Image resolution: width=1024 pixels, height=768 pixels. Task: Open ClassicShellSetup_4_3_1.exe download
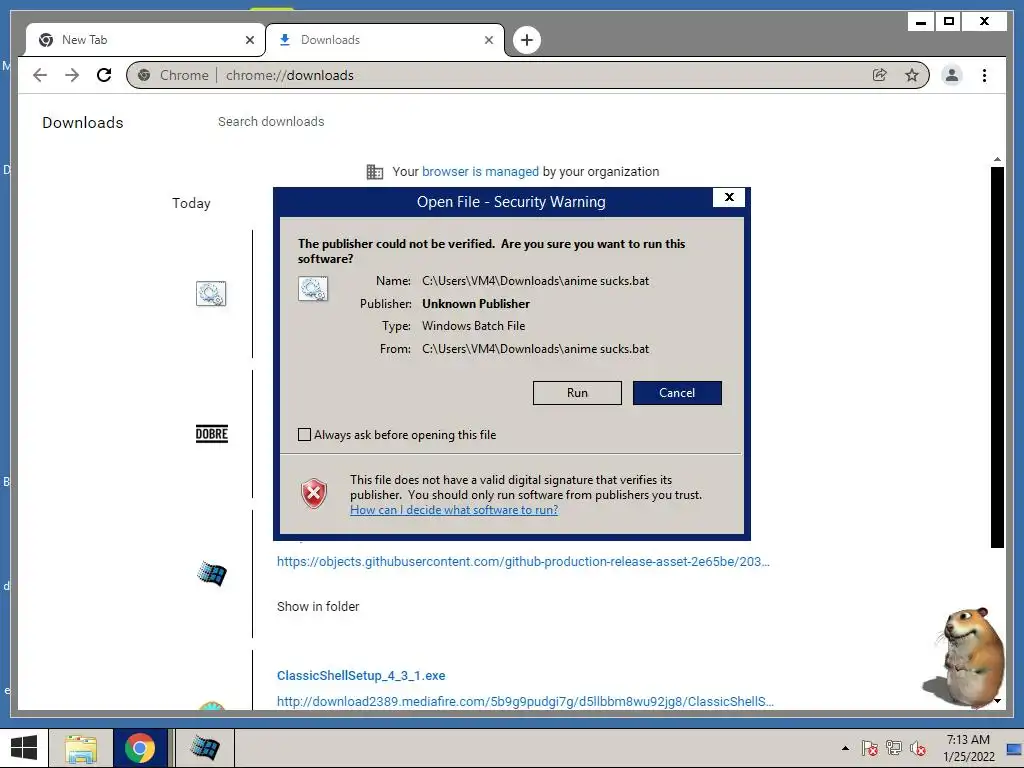click(x=361, y=676)
